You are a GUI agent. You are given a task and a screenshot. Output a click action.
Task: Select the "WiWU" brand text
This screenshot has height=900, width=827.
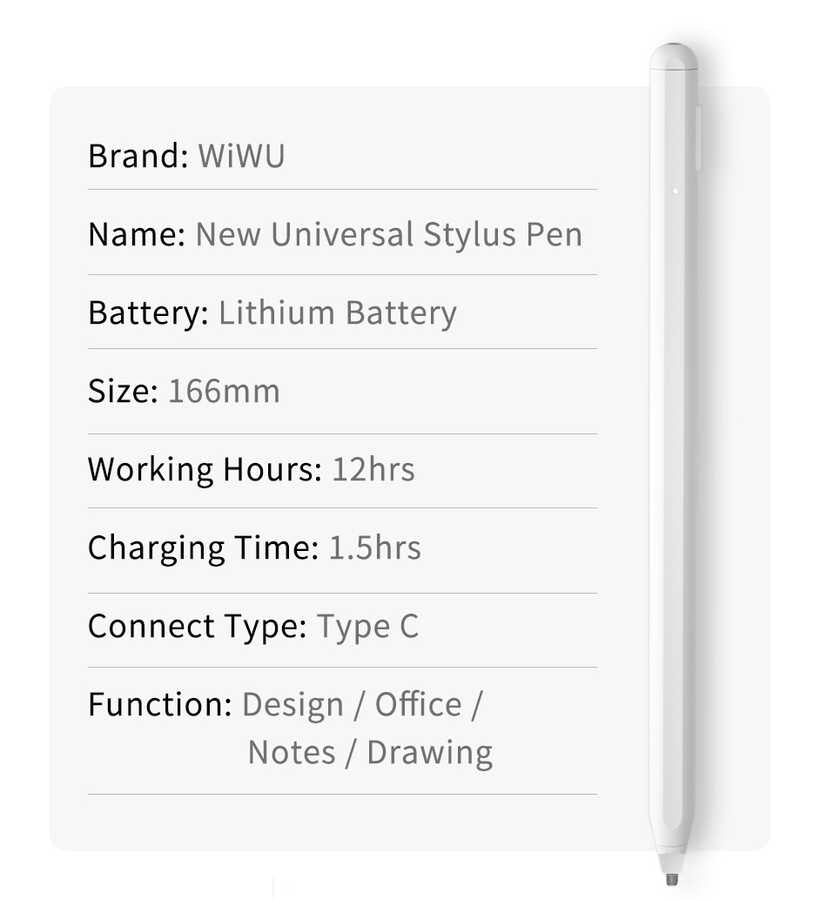[241, 157]
